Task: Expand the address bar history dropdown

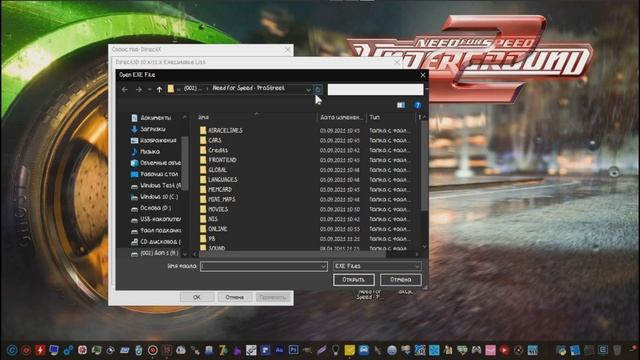Action: coord(308,89)
